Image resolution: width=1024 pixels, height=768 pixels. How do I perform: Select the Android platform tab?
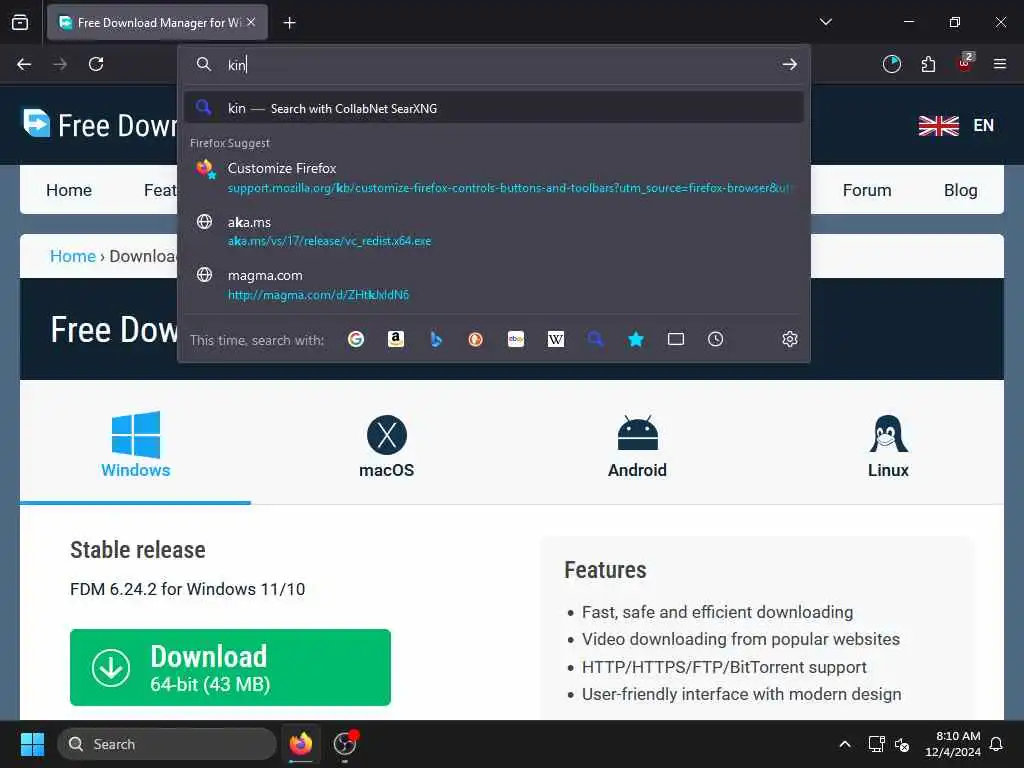coord(637,445)
